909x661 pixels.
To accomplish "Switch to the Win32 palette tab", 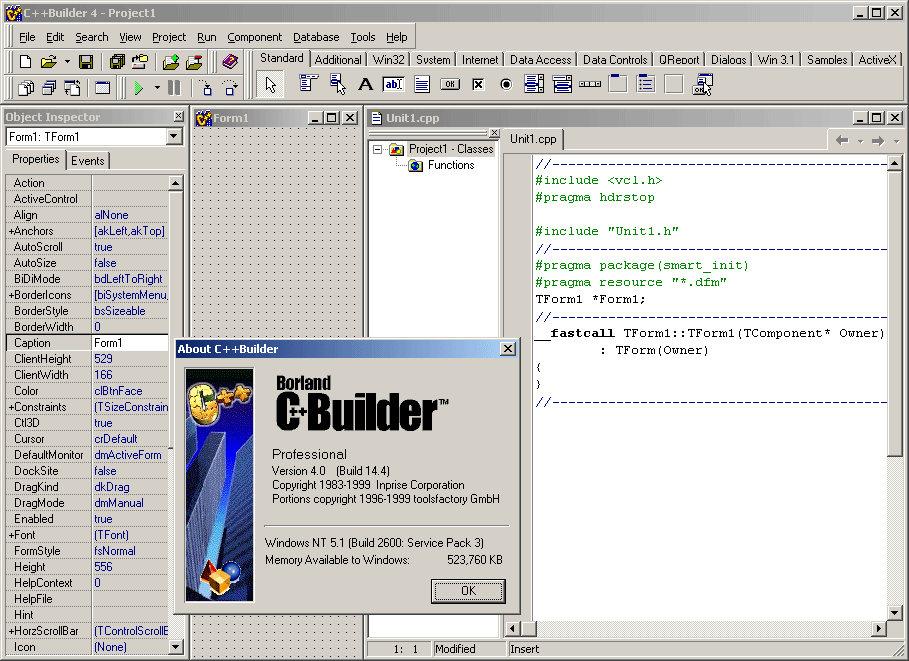I will (388, 60).
